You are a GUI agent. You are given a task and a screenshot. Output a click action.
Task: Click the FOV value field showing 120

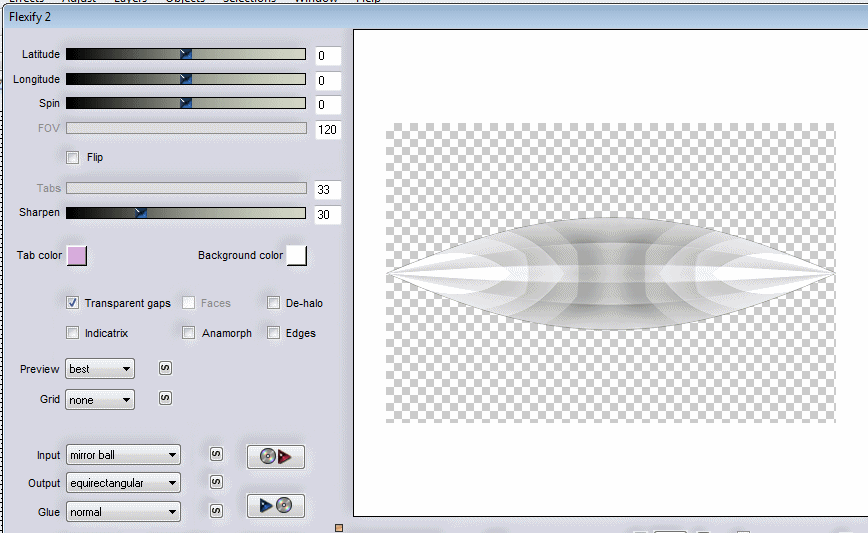click(328, 130)
